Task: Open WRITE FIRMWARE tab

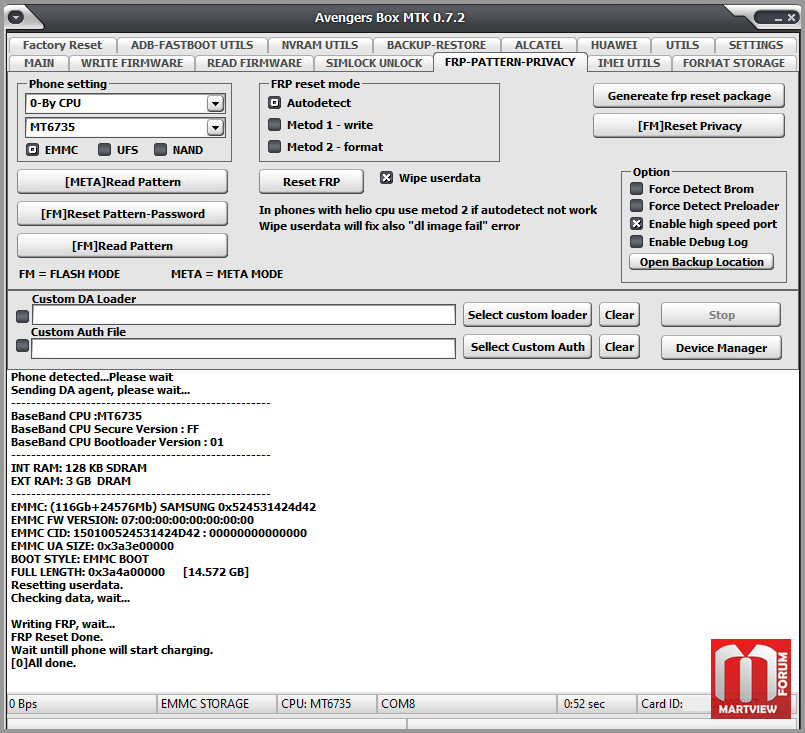Action: coord(132,63)
